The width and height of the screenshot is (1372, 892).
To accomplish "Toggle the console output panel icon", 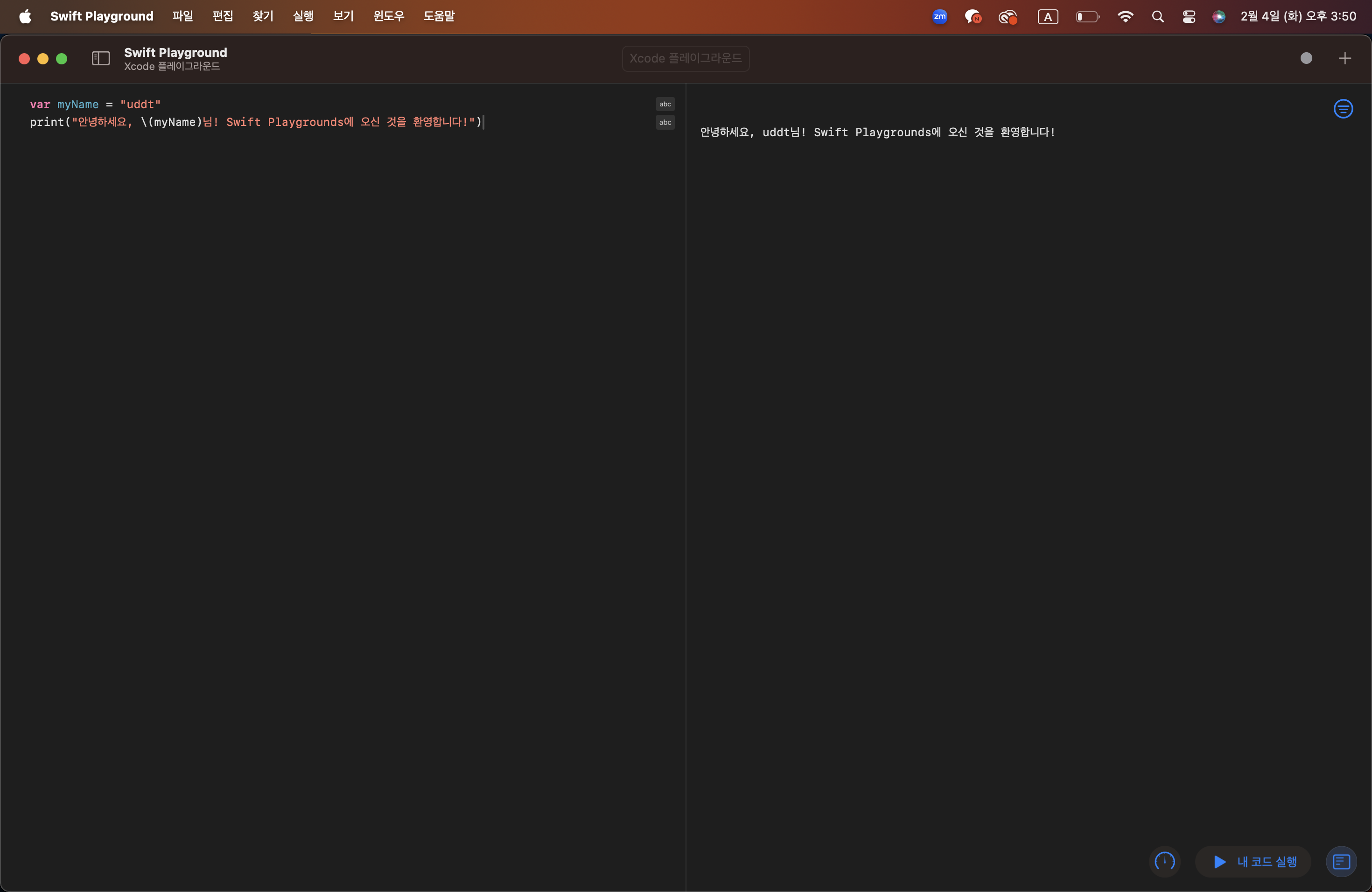I will click(1341, 862).
